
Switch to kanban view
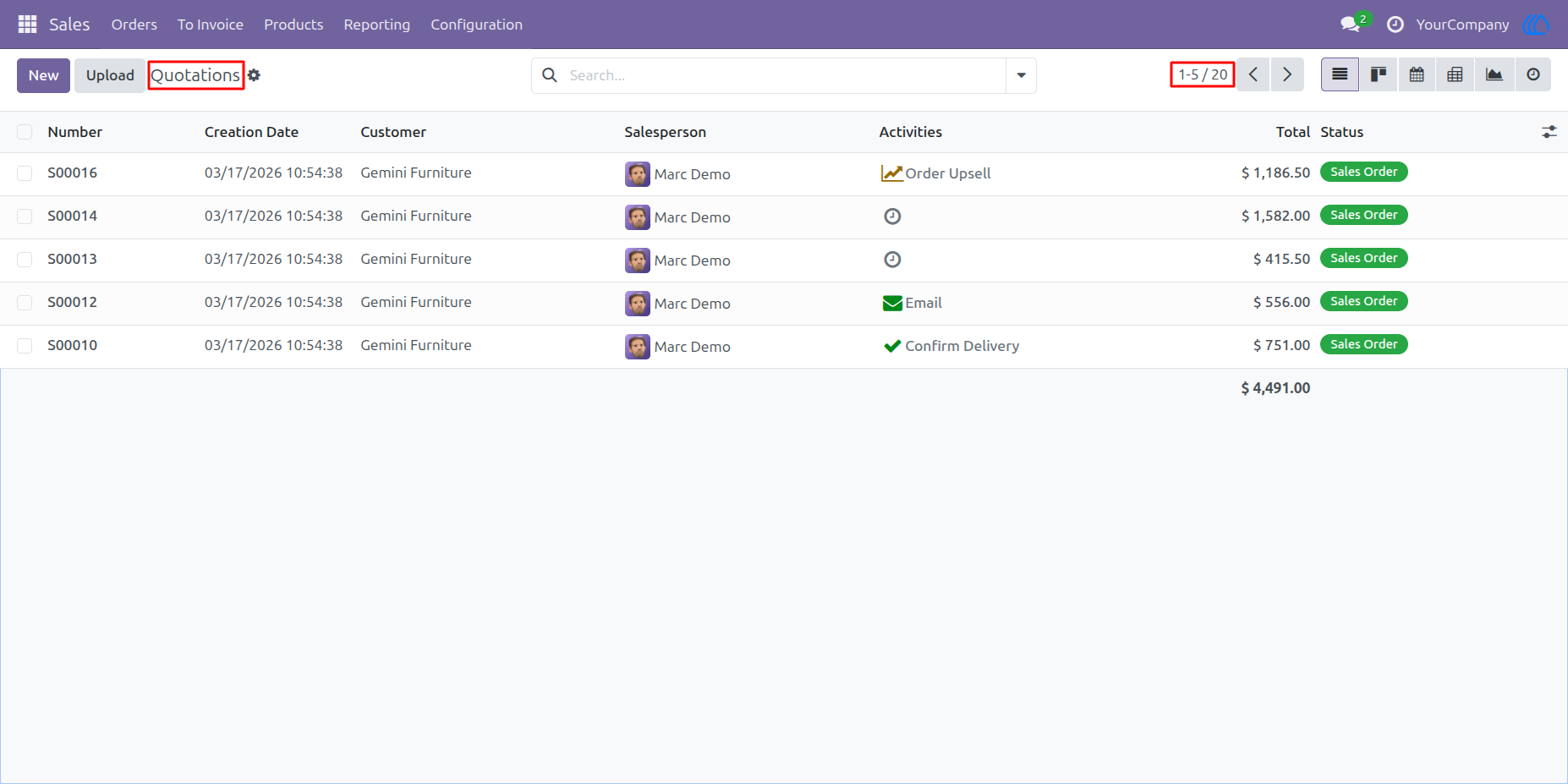(1379, 74)
